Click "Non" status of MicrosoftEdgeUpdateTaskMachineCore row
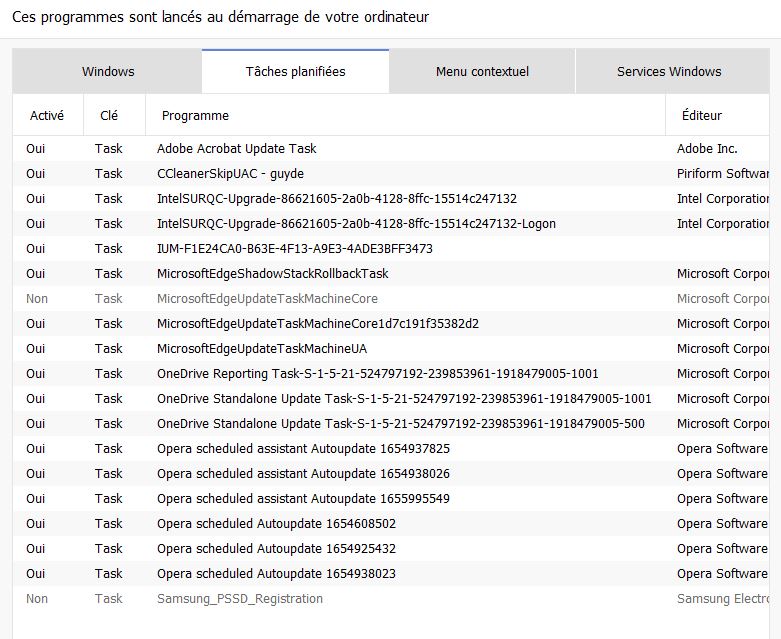 coord(37,298)
